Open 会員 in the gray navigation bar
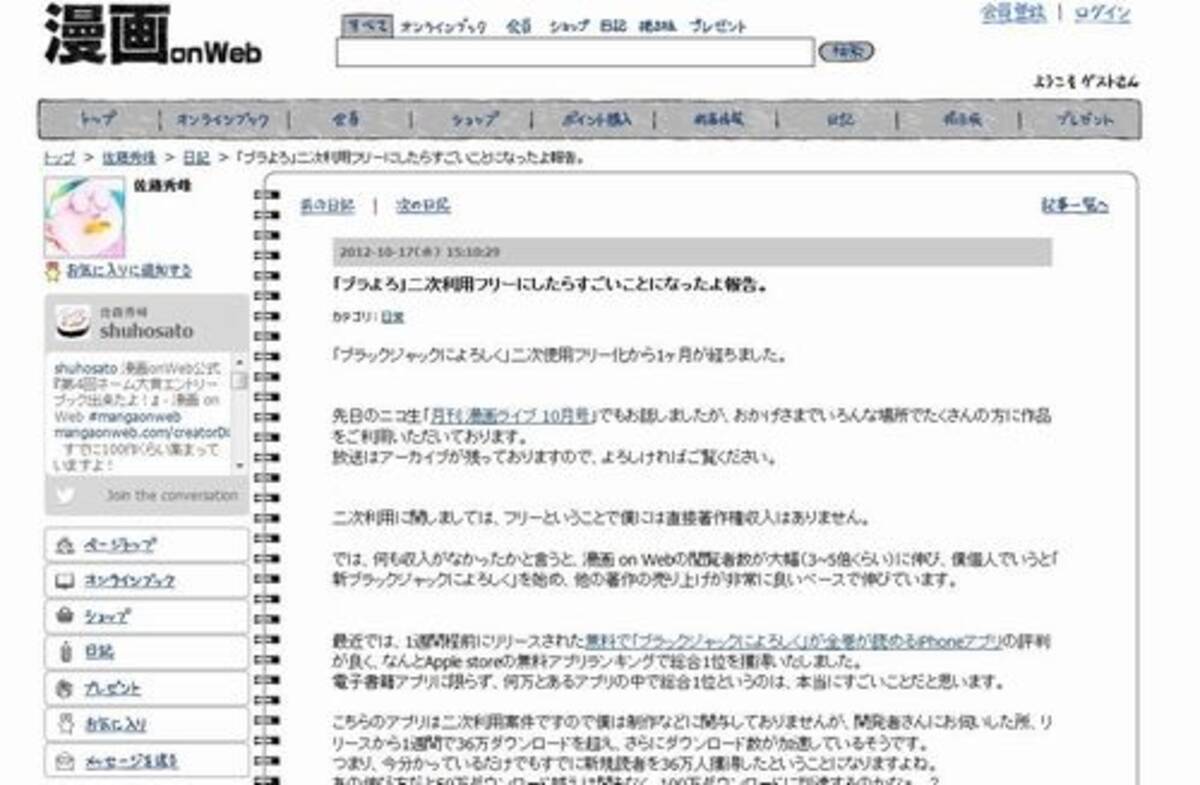Screen dimensions: 1200x785 point(345,119)
